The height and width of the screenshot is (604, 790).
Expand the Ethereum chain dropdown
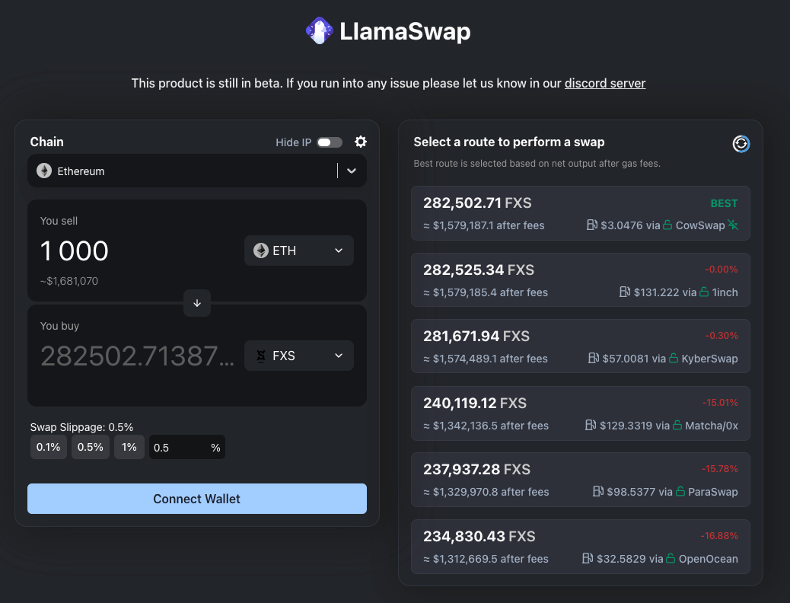click(x=351, y=171)
